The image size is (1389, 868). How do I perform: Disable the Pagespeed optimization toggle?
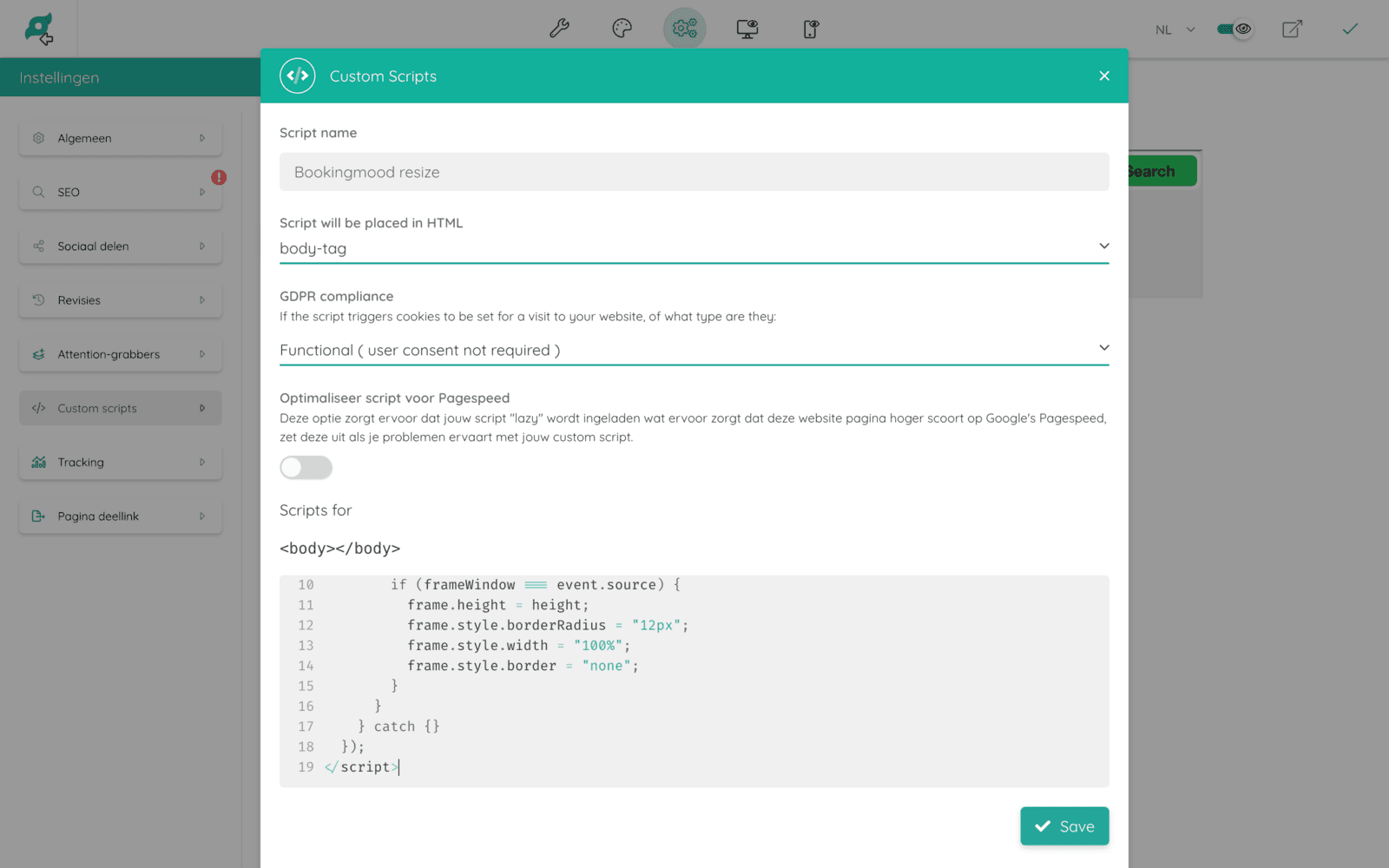pos(306,467)
